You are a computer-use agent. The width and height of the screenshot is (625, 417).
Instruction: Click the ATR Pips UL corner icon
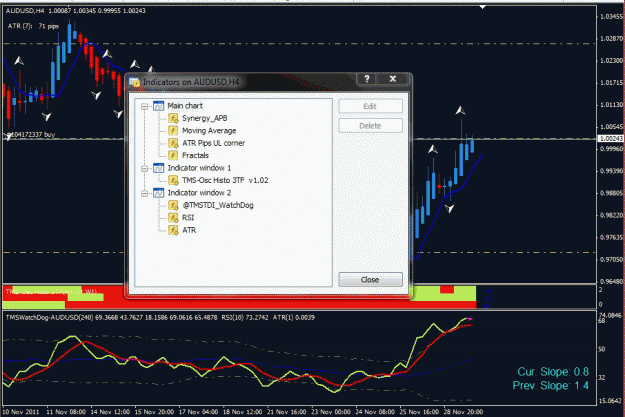173,143
